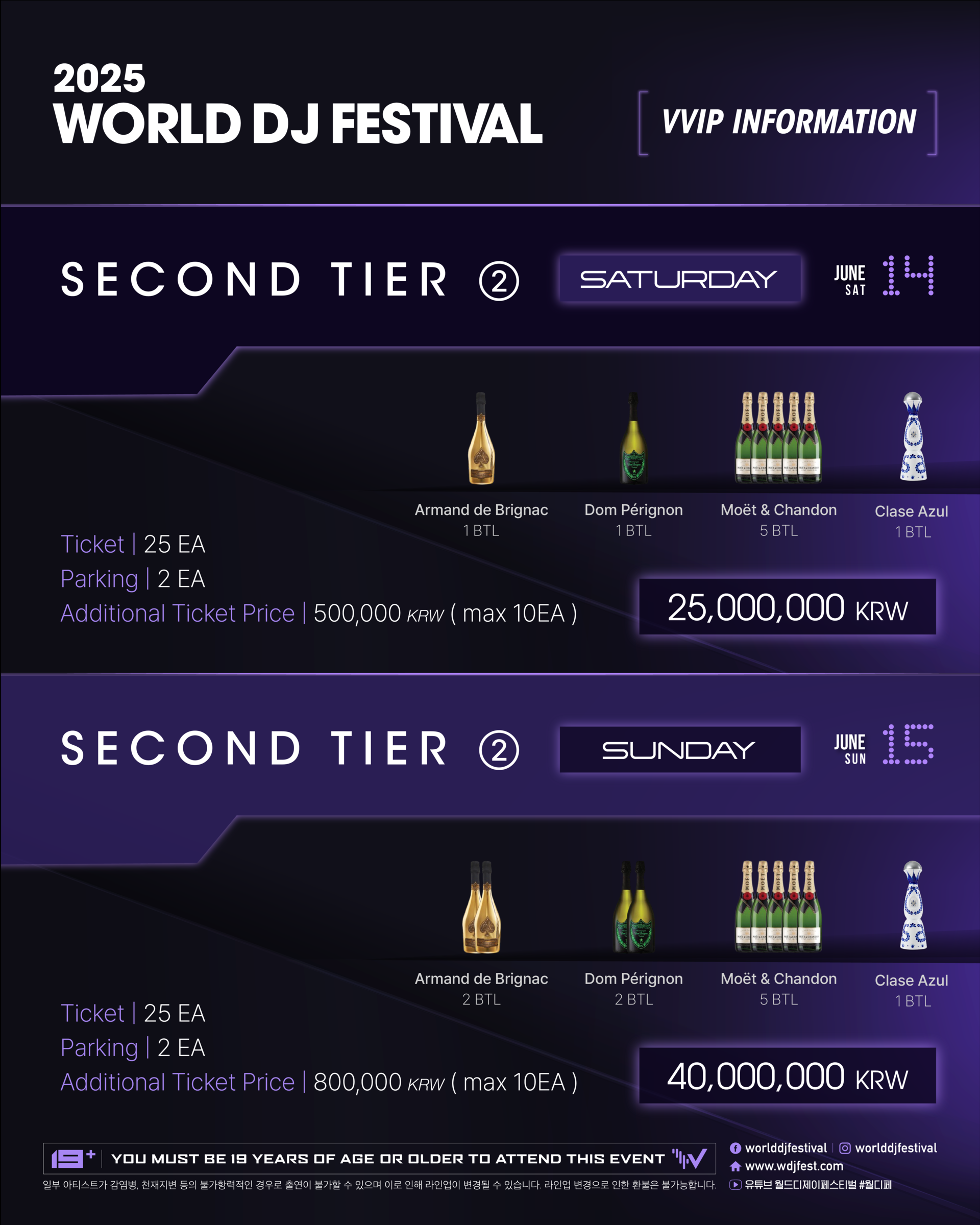Click the circled 2 in Sunday's tier heading

(499, 749)
